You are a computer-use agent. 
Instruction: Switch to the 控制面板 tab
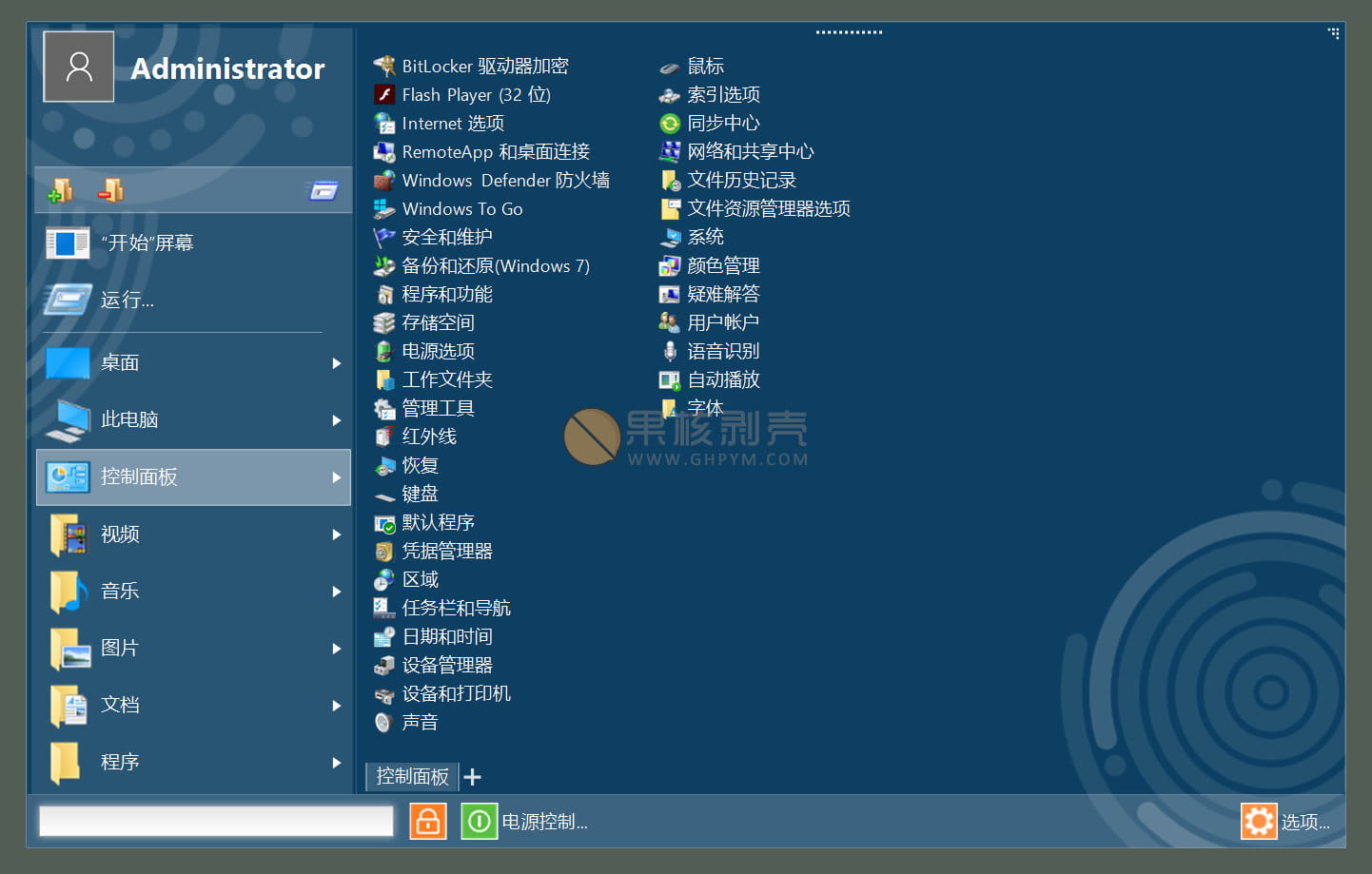click(411, 776)
